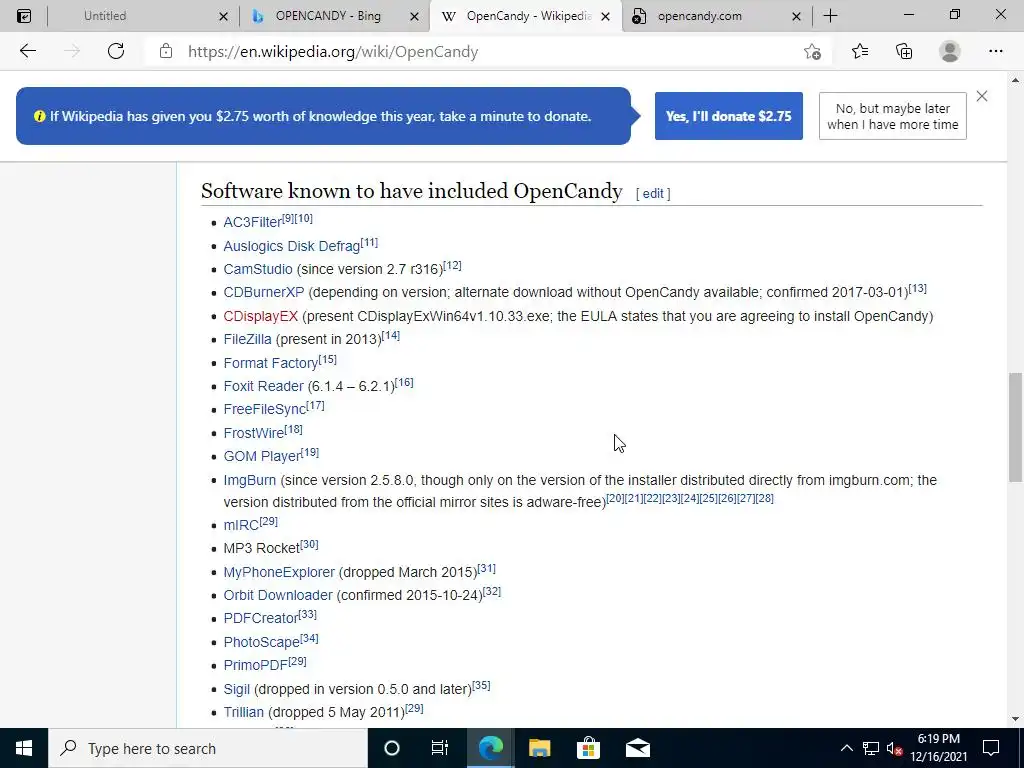Dismiss the Wikipedia donation banner
Screen dimensions: 1024x768
(x=982, y=96)
